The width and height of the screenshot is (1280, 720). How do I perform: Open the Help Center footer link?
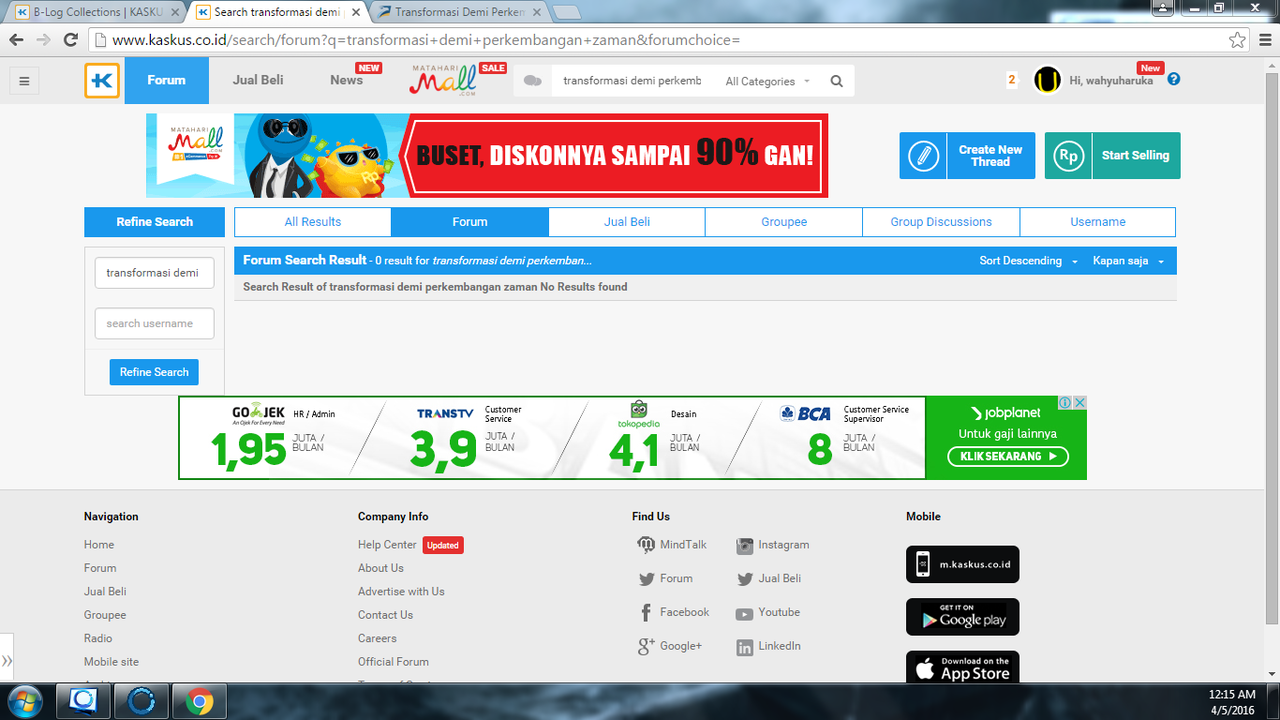pos(387,545)
